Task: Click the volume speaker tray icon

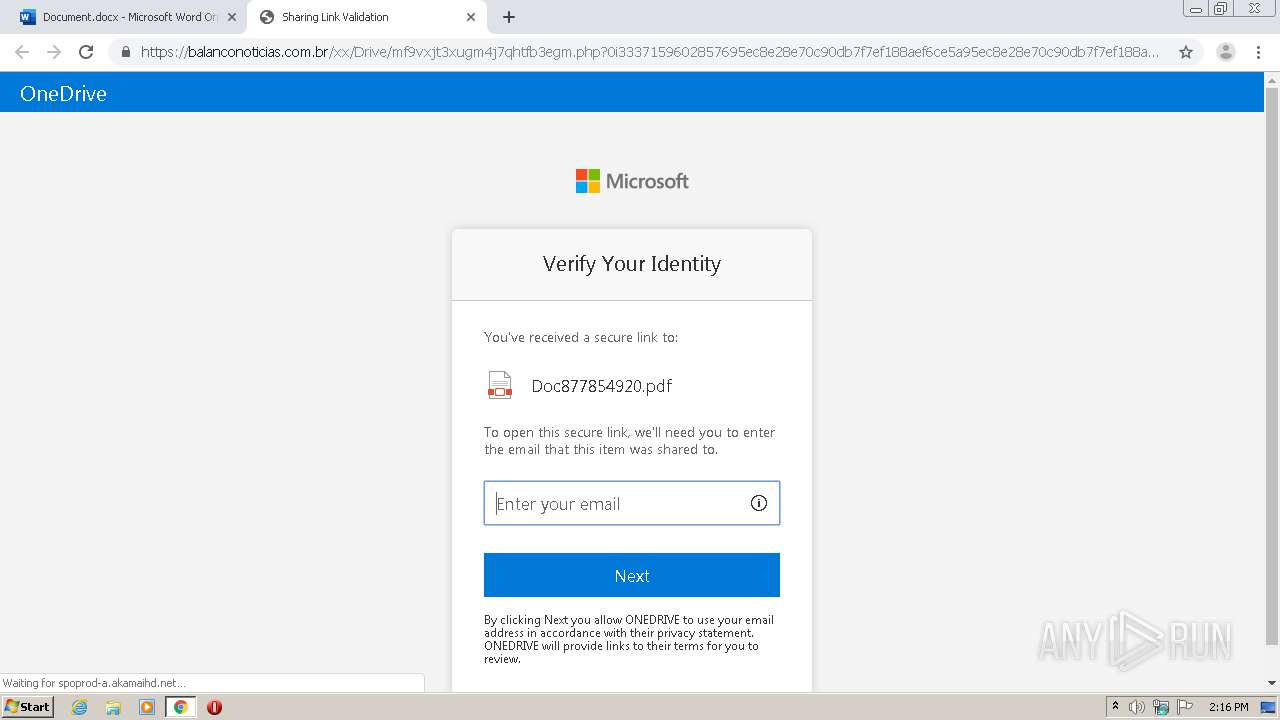Action: (x=1137, y=707)
